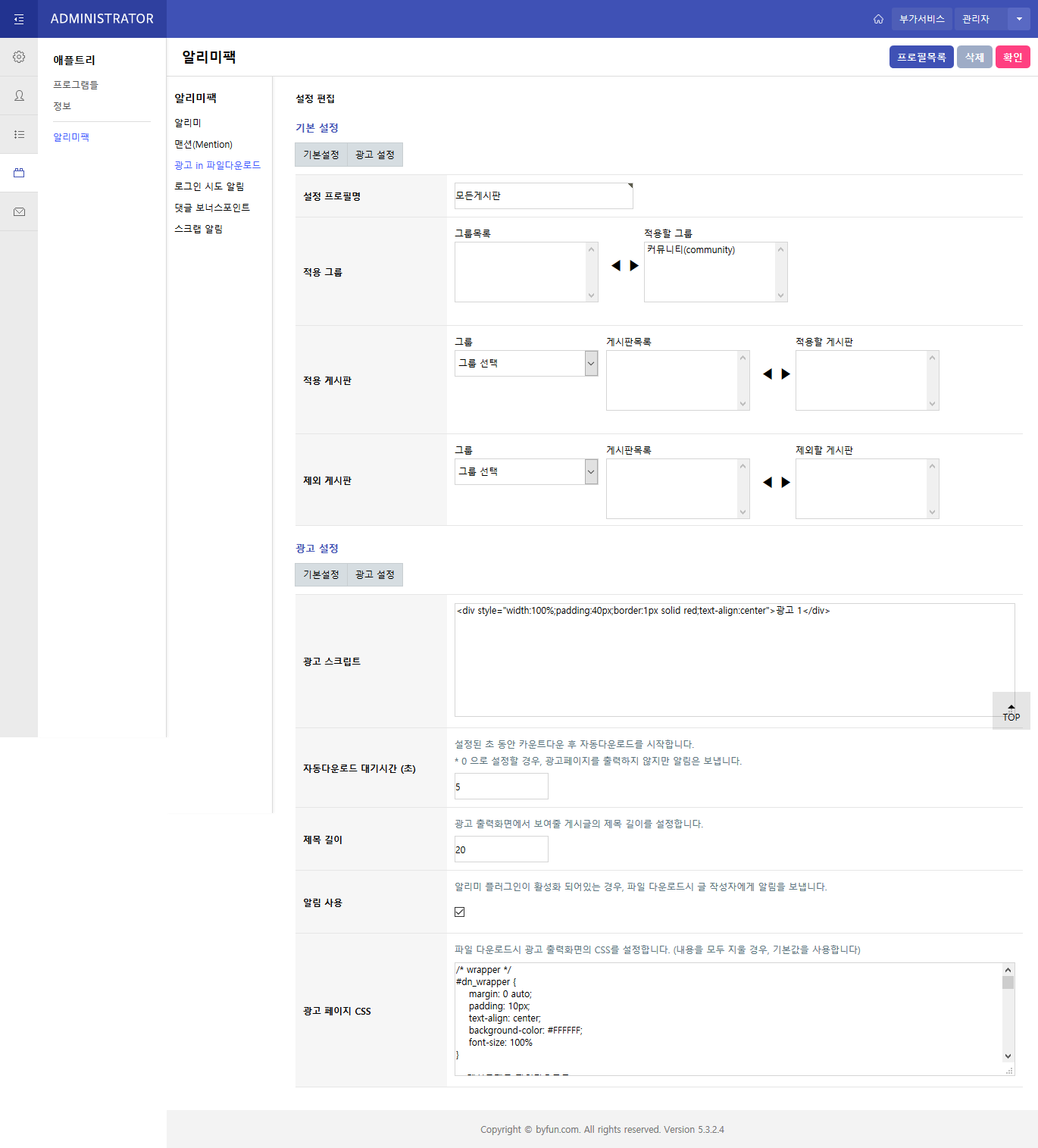Expand the 관리자 dropdown arrow
This screenshot has width=1038, height=1148.
click(1019, 19)
